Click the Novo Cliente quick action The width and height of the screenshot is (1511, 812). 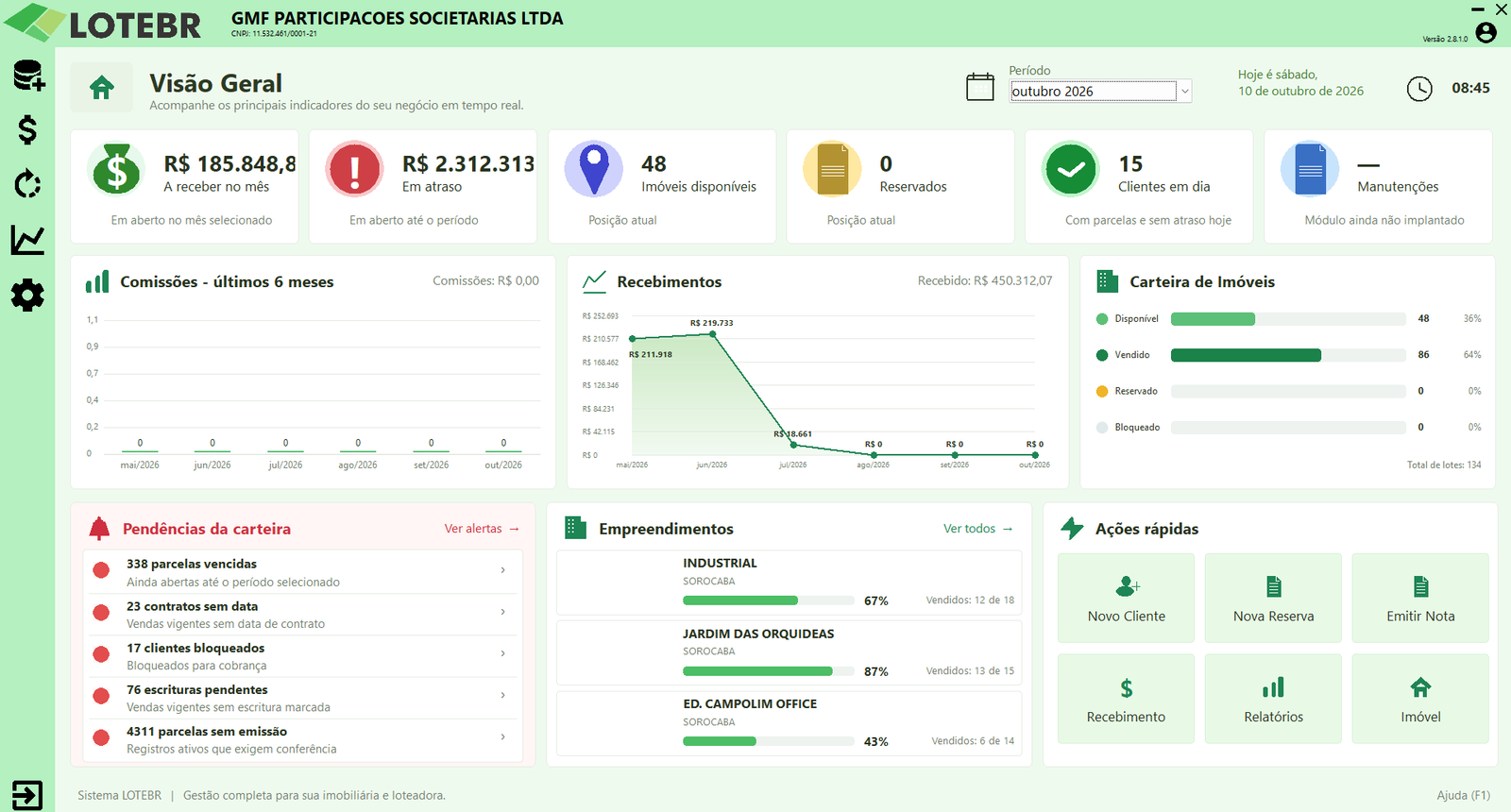(x=1126, y=599)
